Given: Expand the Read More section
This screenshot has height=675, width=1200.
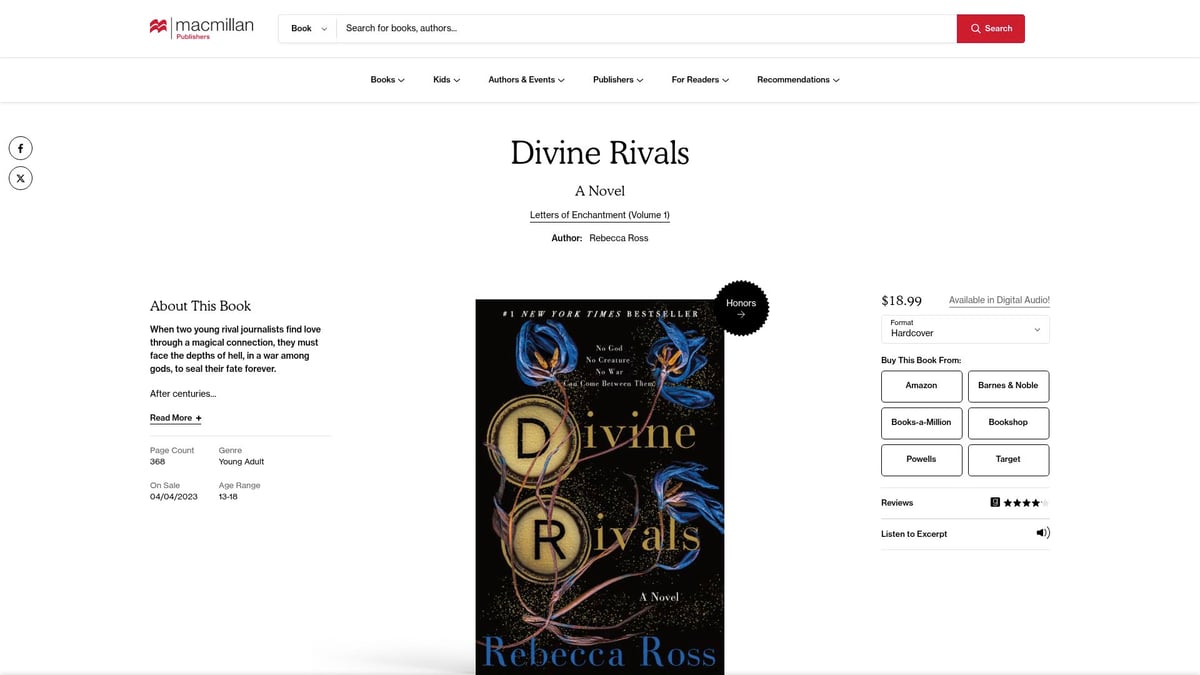Looking at the screenshot, I should click(x=174, y=417).
